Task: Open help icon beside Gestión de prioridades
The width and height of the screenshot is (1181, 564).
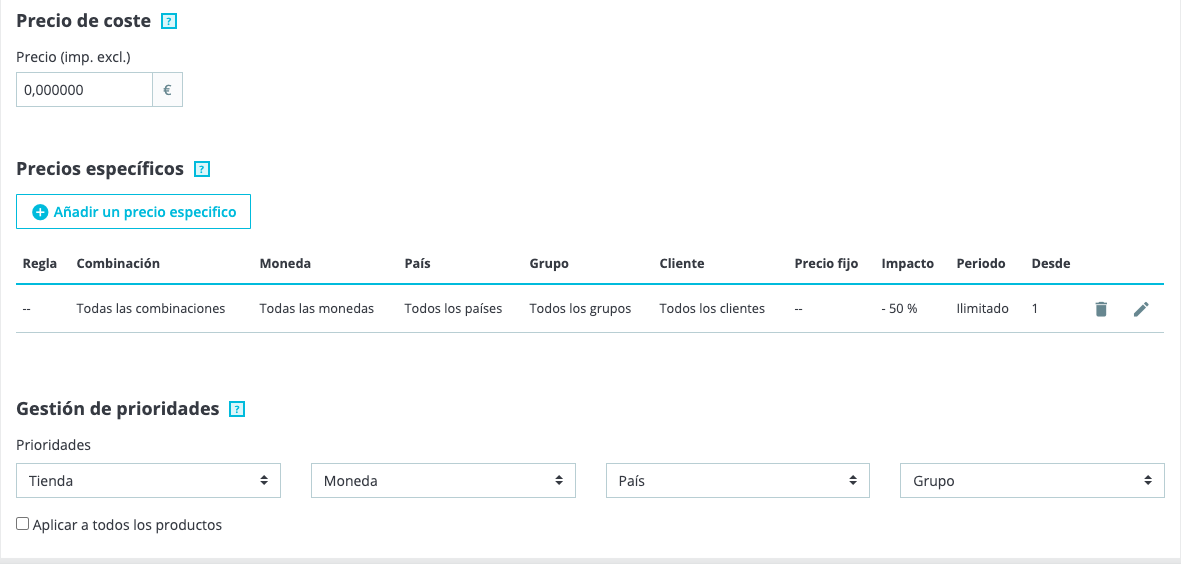Action: tap(237, 410)
